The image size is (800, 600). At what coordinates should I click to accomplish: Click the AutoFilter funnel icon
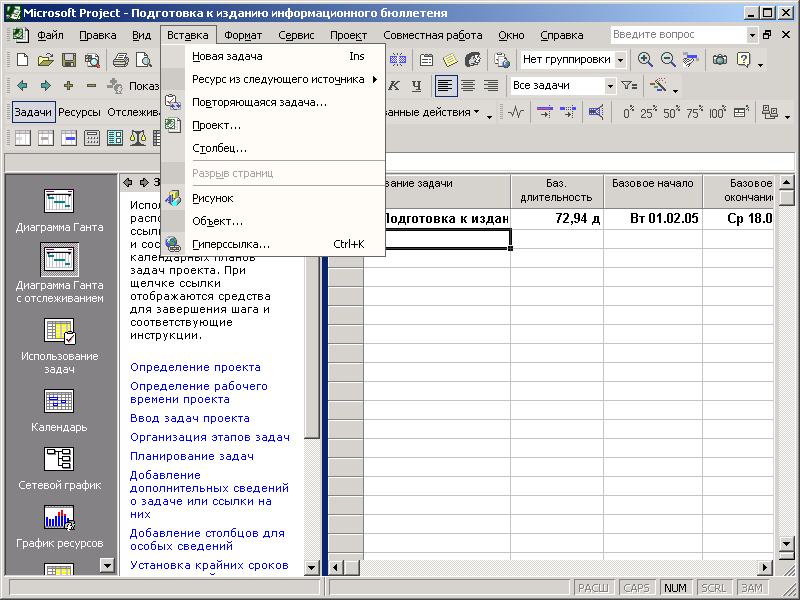pyautogui.click(x=629, y=86)
